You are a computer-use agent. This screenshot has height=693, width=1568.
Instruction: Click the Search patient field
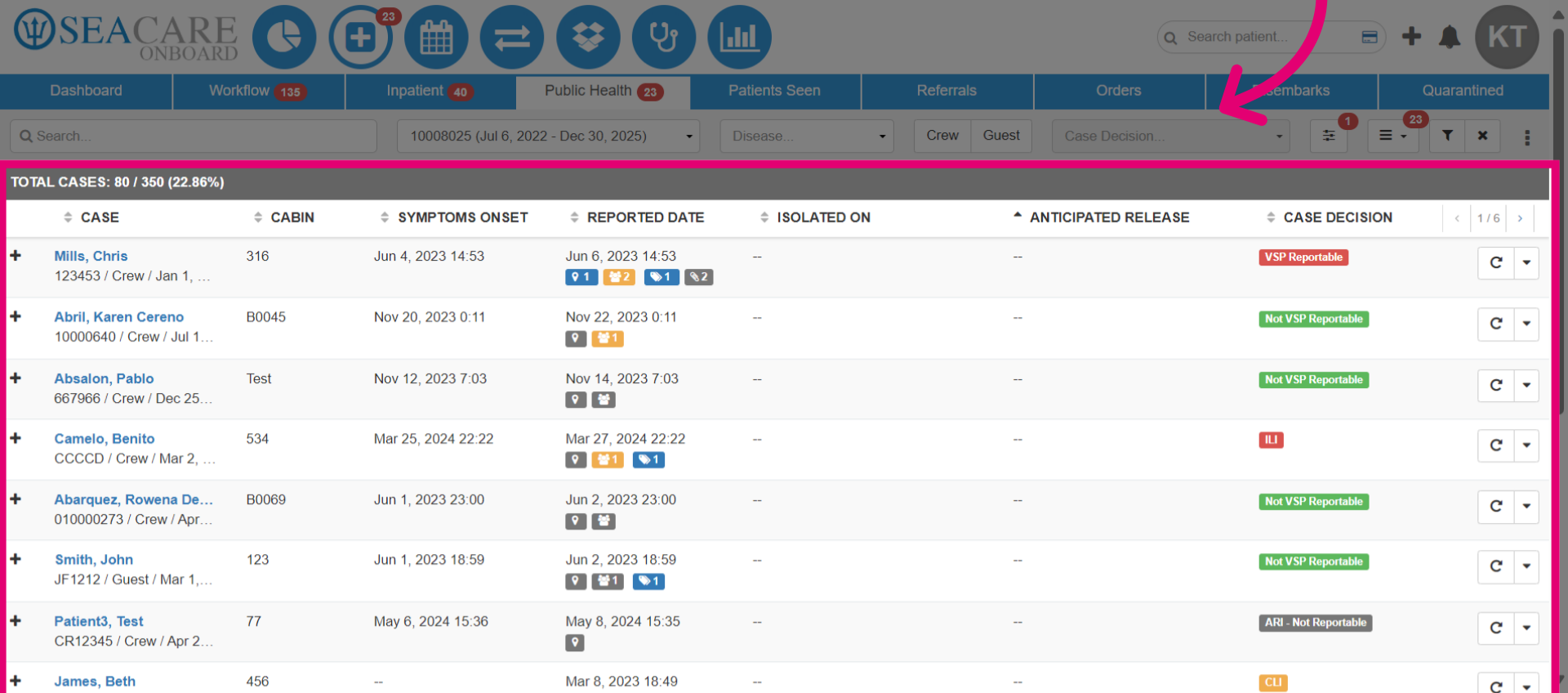(1272, 37)
